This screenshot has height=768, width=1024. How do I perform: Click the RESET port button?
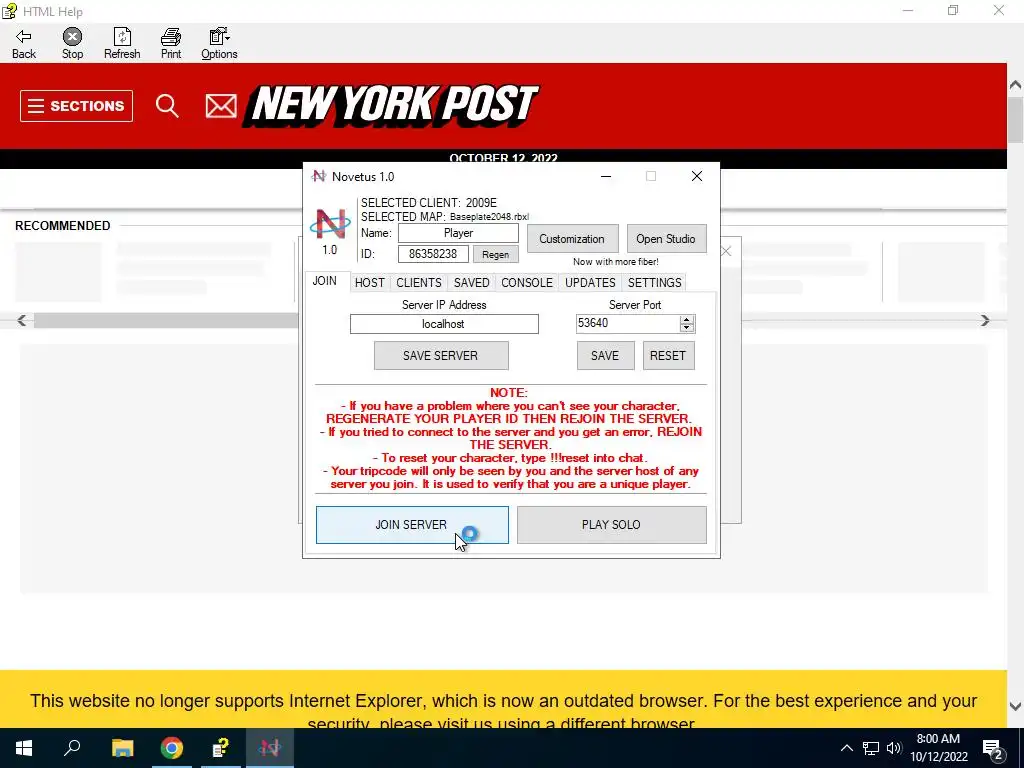(x=669, y=356)
